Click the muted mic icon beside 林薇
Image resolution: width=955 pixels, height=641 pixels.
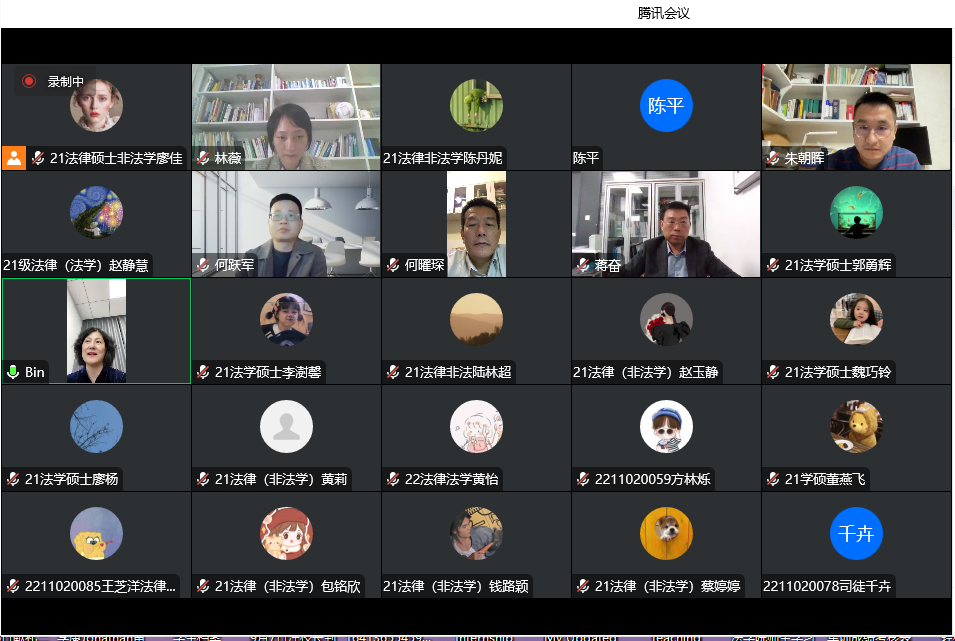click(203, 158)
